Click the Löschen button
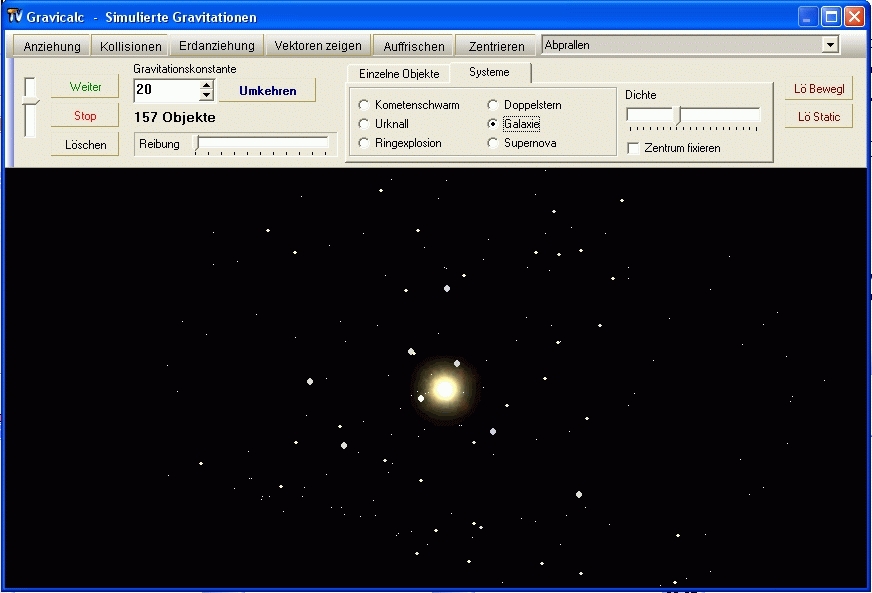This screenshot has height=593, width=872. click(x=85, y=145)
